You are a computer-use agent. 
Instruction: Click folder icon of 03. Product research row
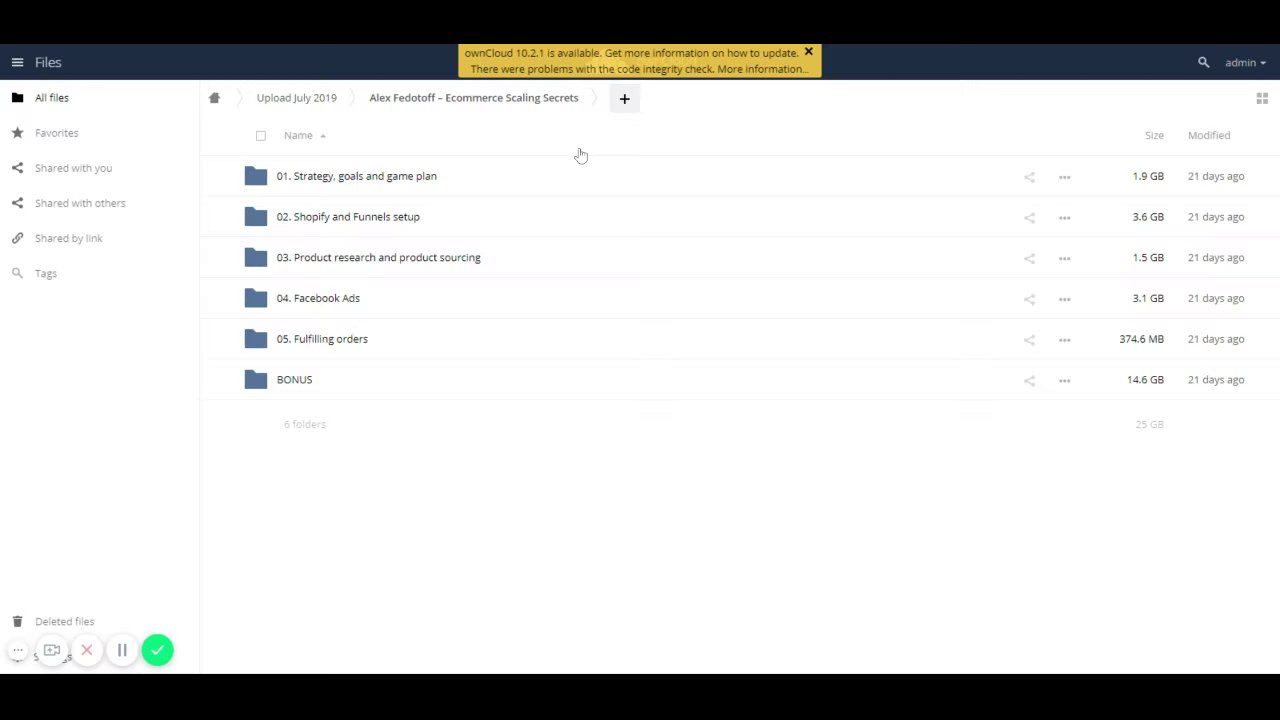[x=255, y=257]
